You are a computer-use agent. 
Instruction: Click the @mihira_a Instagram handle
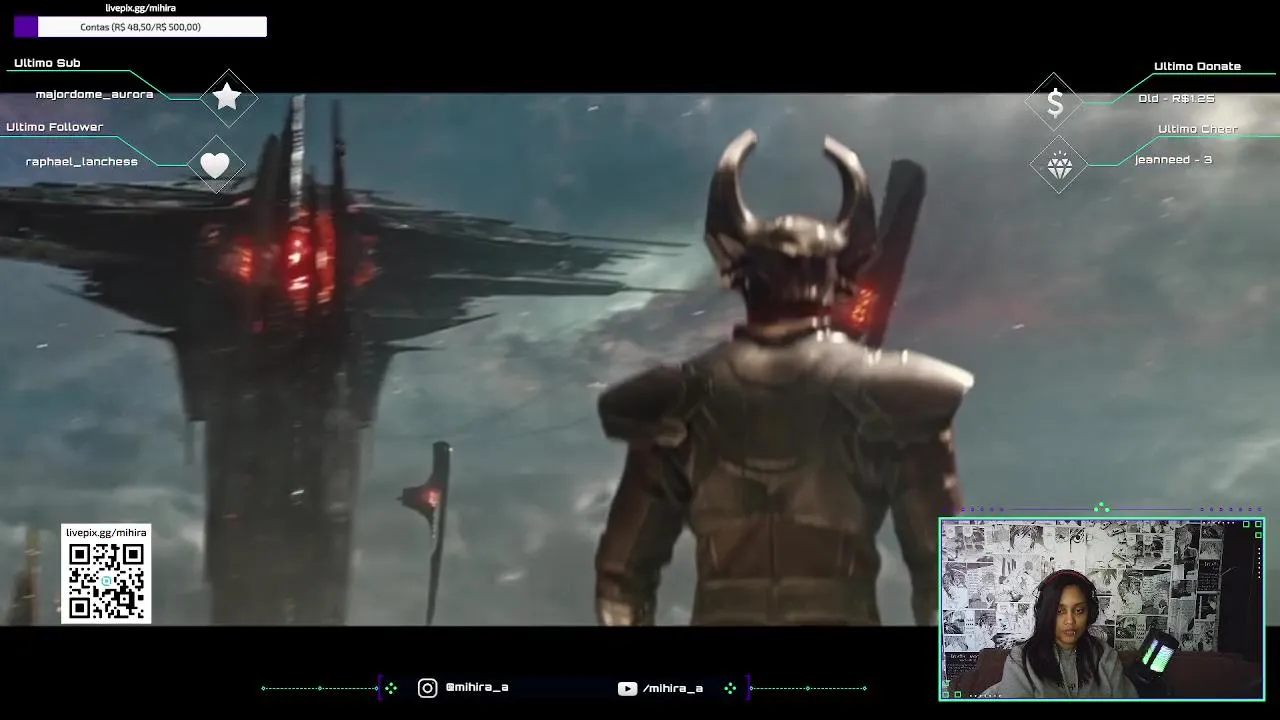click(477, 688)
